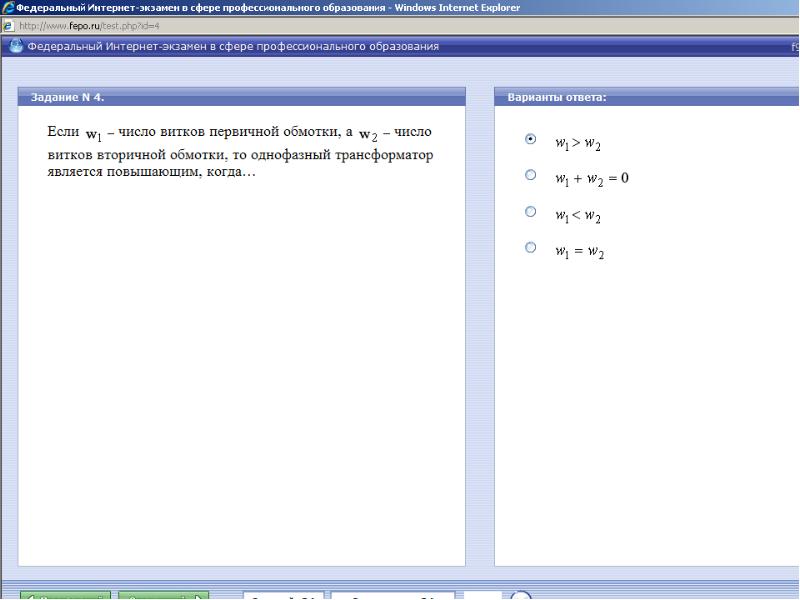
Task: Click the w1 > w2 answer formula text
Action: click(x=578, y=143)
